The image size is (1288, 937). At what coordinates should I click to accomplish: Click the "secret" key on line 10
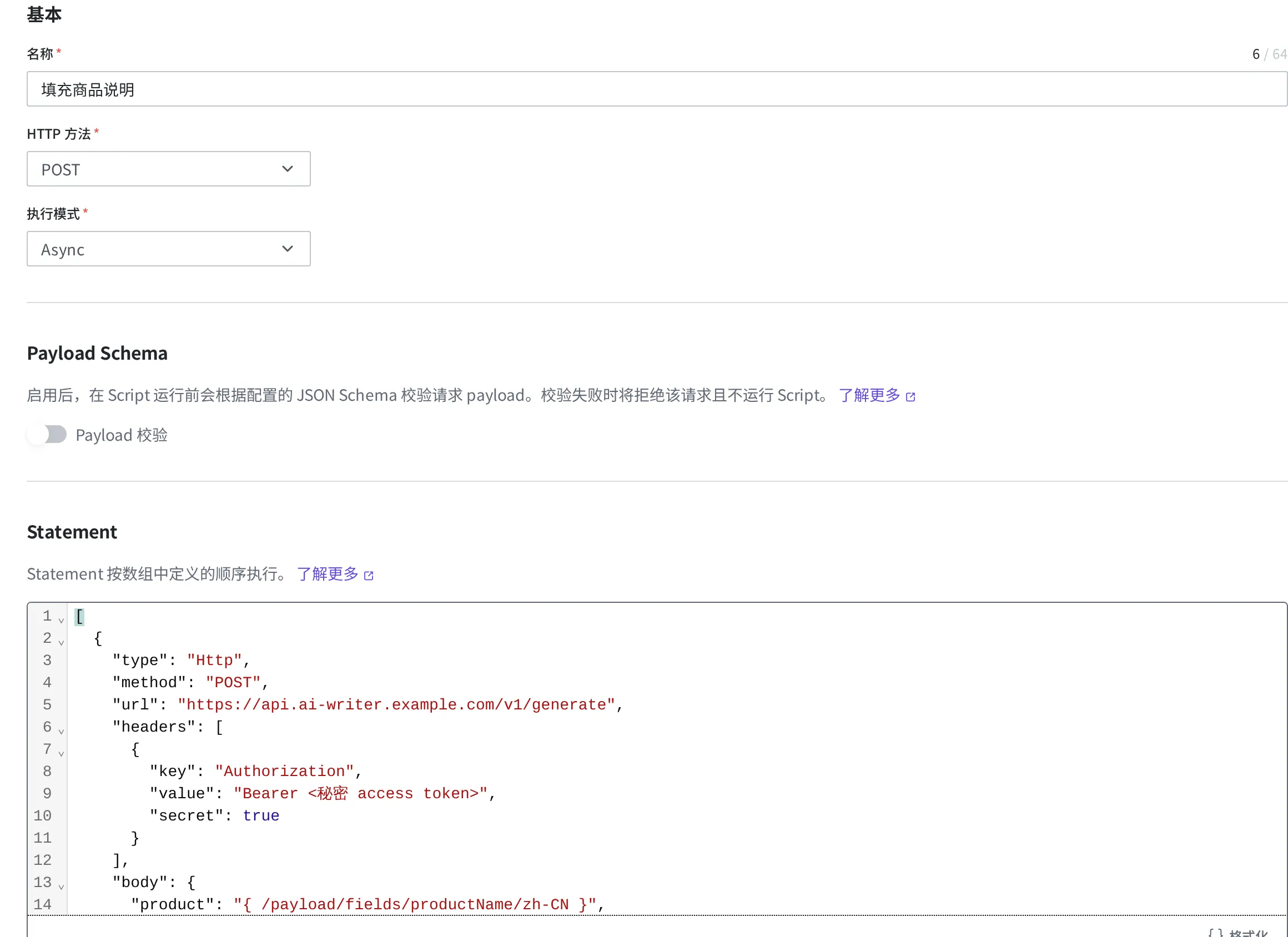pos(187,815)
